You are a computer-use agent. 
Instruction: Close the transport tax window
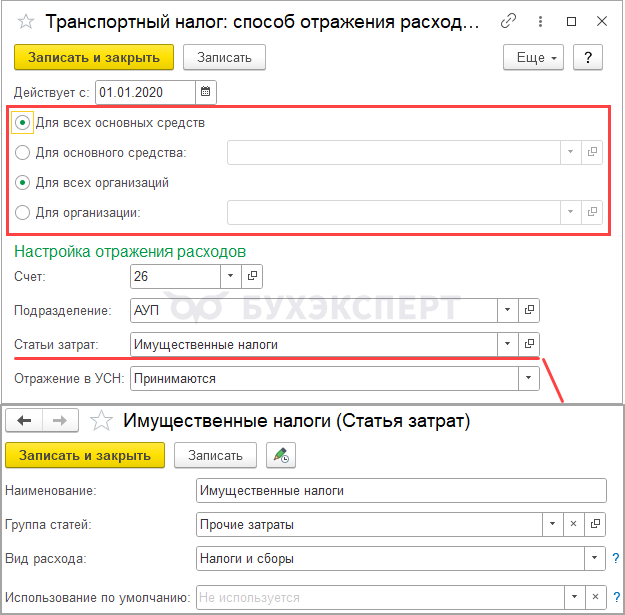(602, 21)
